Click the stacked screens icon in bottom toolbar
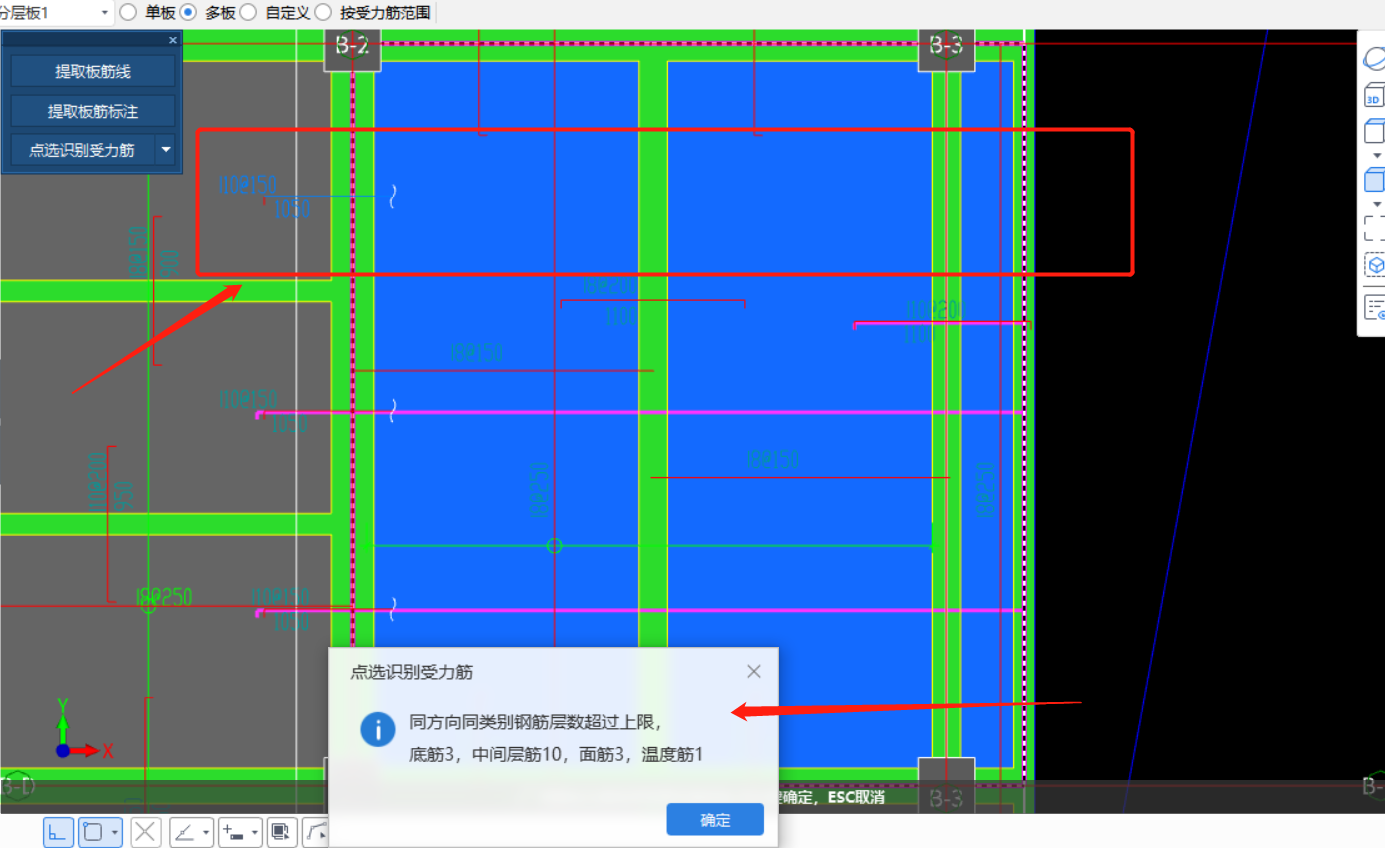The height and width of the screenshot is (848, 1385). [x=282, y=832]
